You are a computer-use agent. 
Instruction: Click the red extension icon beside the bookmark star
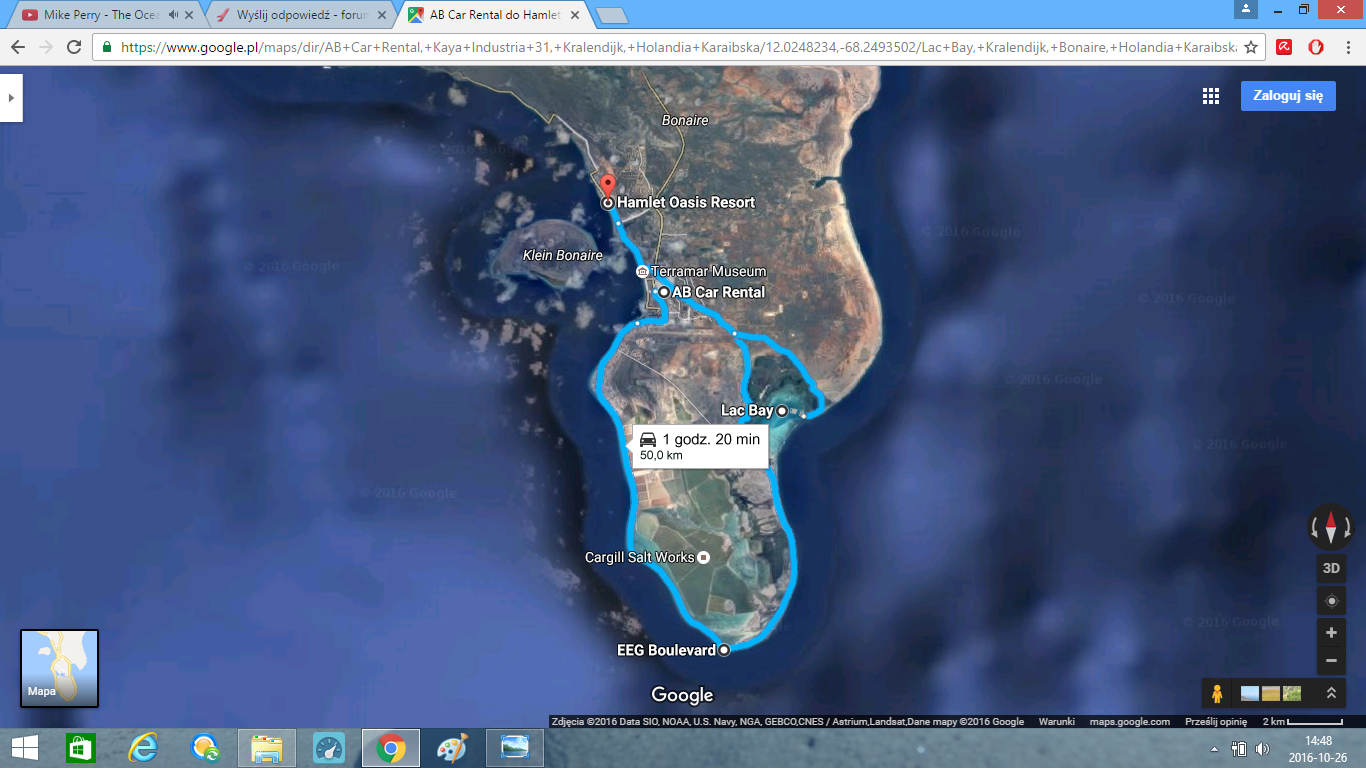click(x=1284, y=47)
